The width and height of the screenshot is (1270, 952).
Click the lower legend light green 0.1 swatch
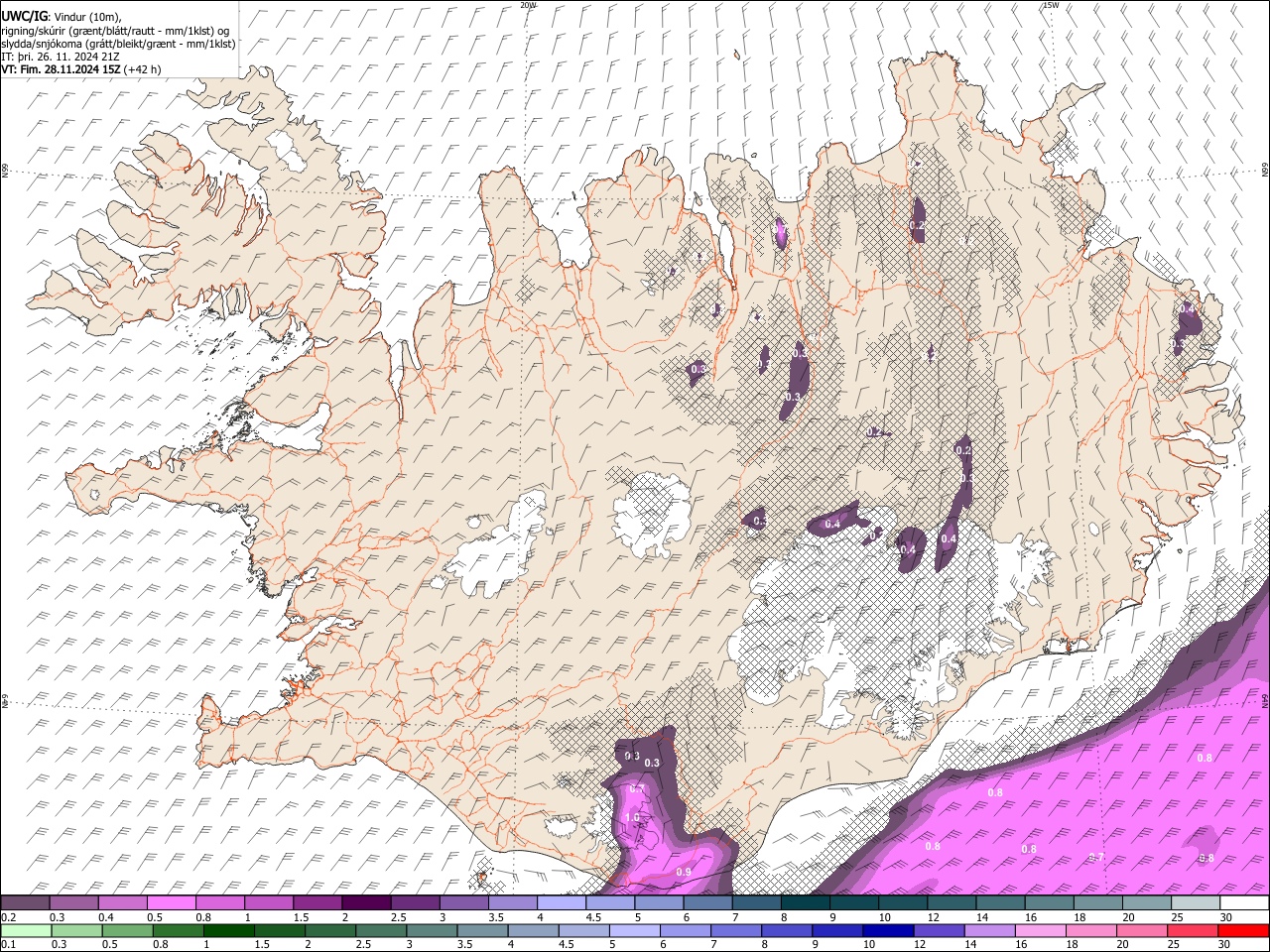click(x=26, y=930)
